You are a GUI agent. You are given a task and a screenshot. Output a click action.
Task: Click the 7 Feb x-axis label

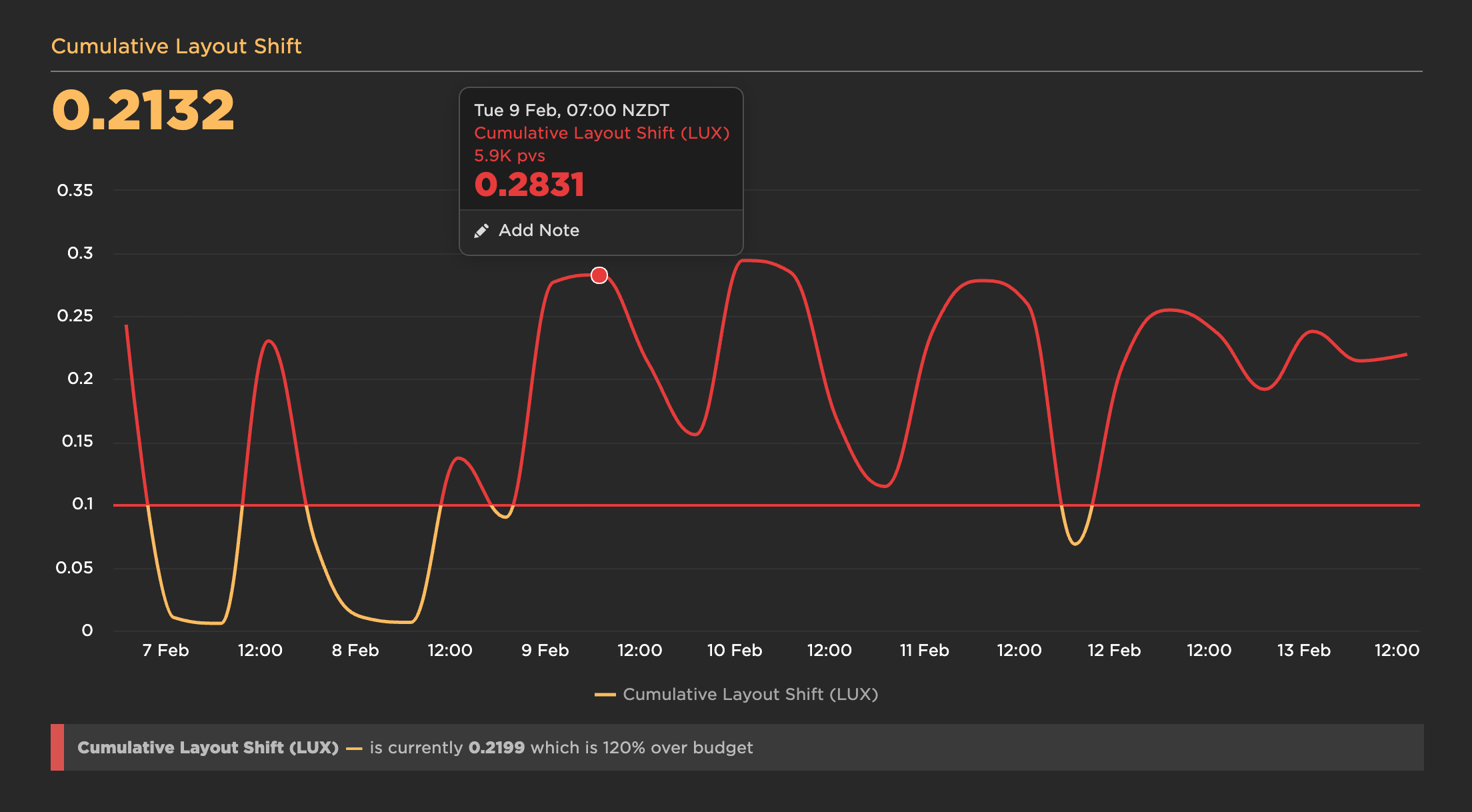pyautogui.click(x=165, y=651)
